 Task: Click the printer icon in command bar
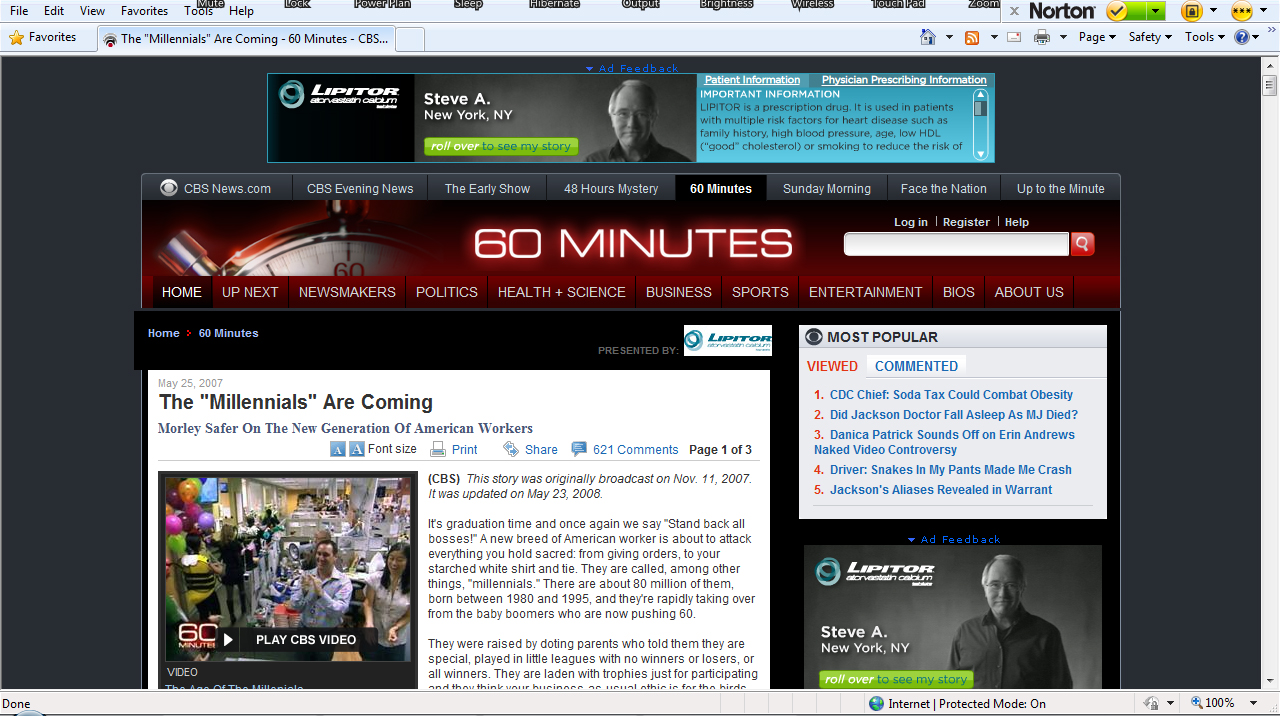click(x=1042, y=37)
